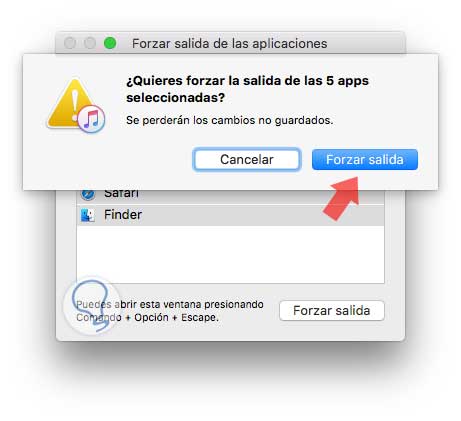Click the Safari compass icon

tap(88, 195)
